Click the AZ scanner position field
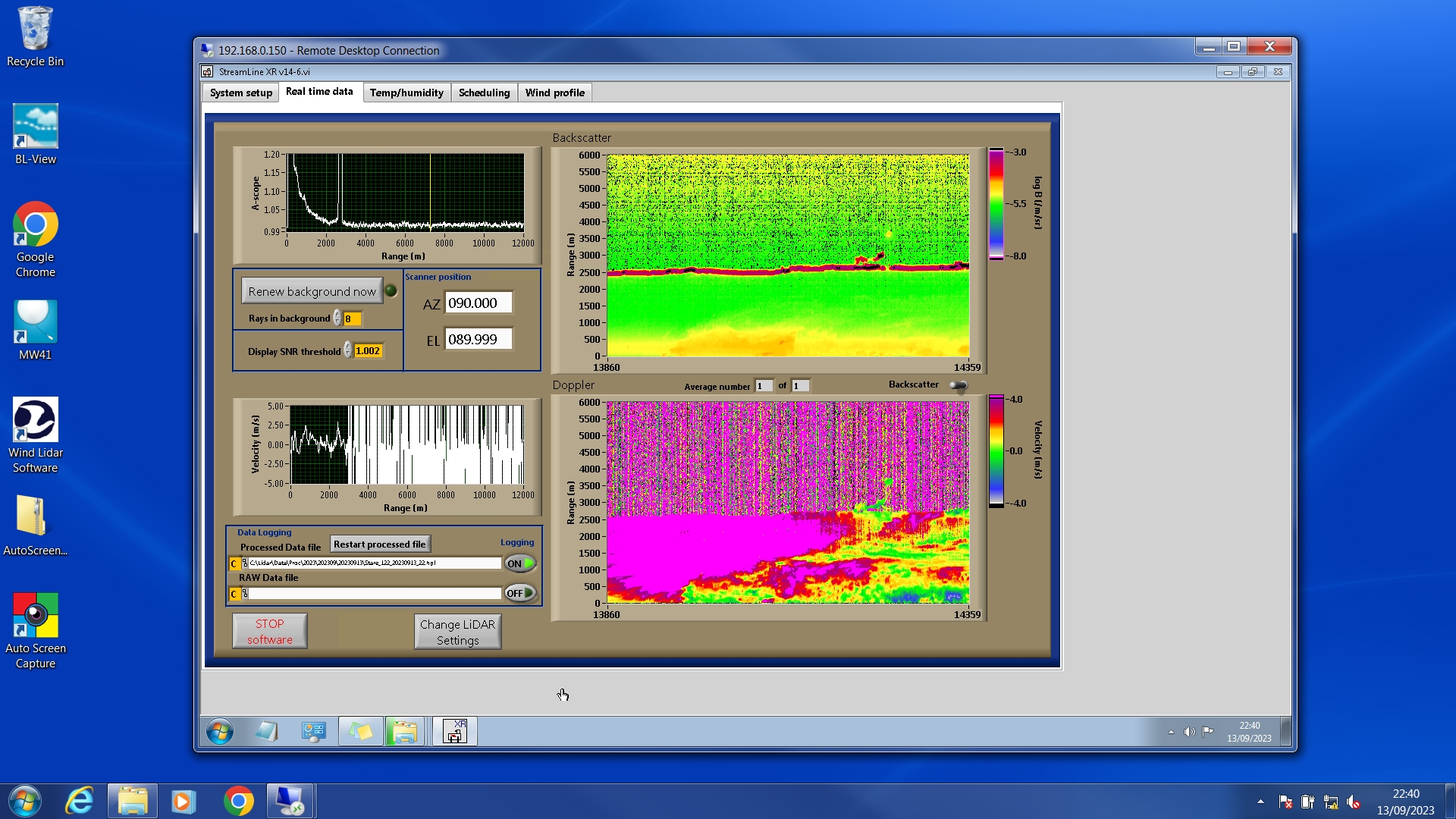1456x819 pixels. [478, 303]
